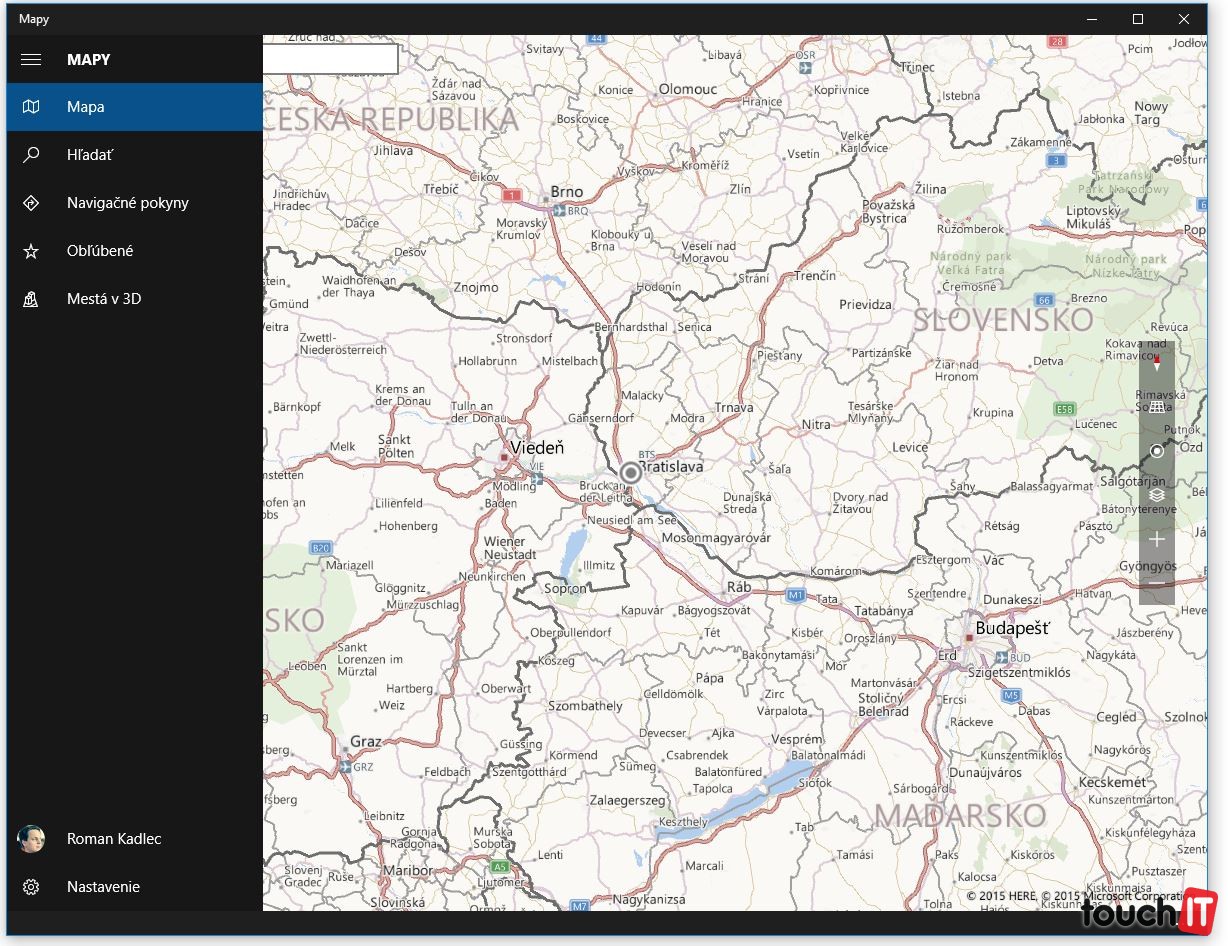Viewport: 1228px width, 946px height.
Task: Click the search text box
Action: click(330, 59)
